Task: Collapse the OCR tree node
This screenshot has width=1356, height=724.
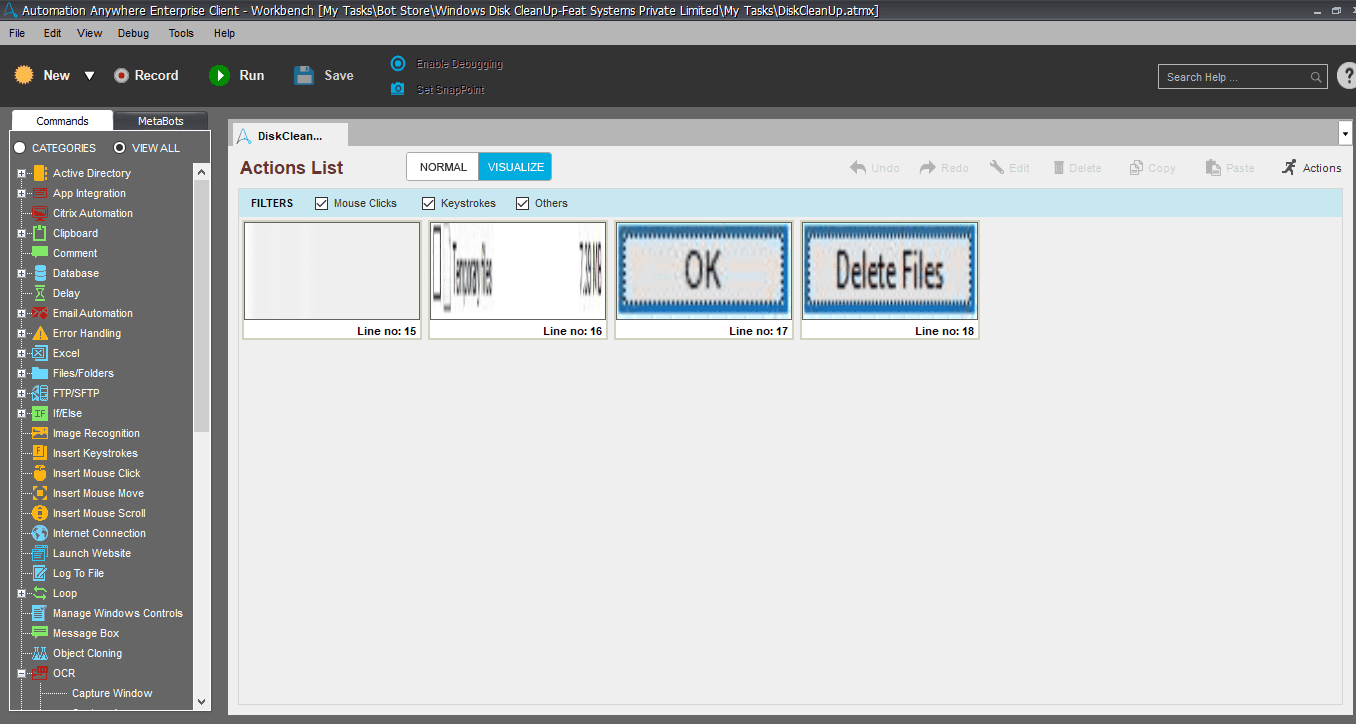Action: pyautogui.click(x=21, y=673)
